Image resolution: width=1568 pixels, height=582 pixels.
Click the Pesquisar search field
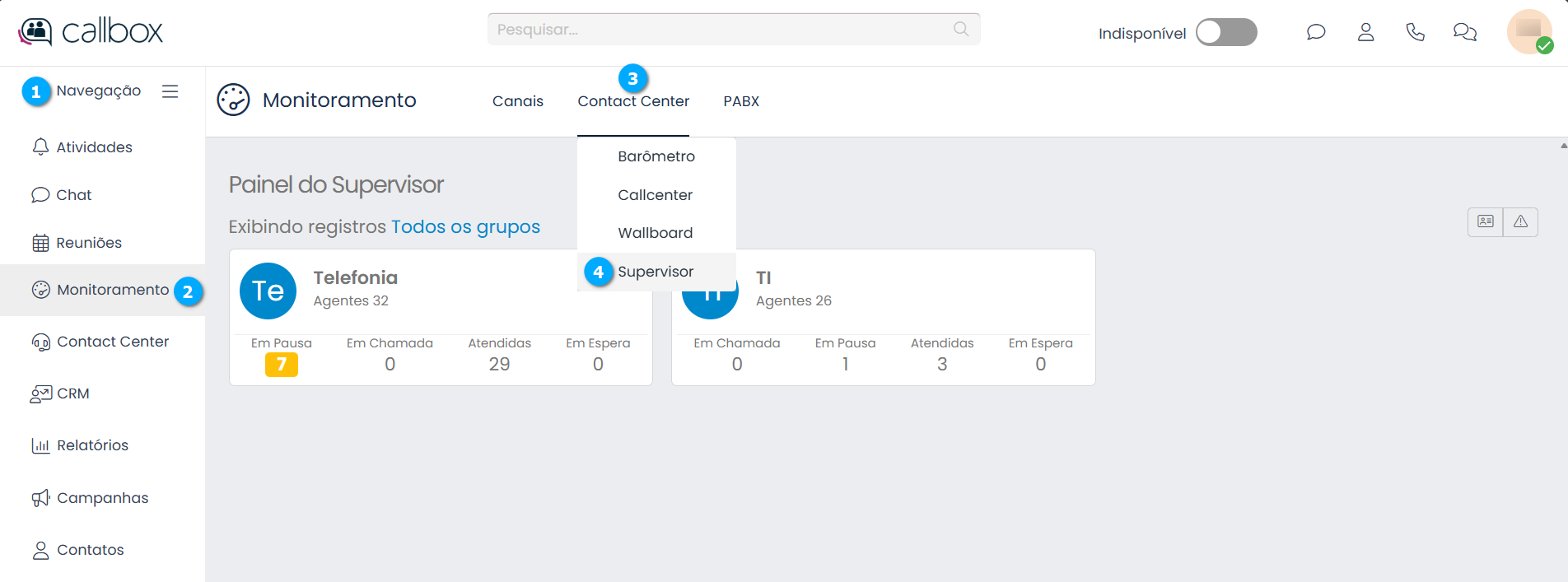pos(721,30)
